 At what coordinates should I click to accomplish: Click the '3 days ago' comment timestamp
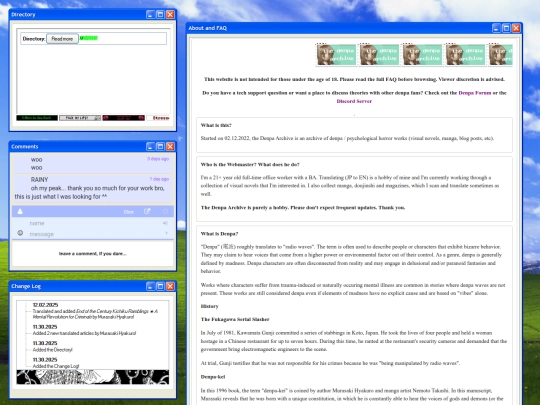(x=158, y=159)
